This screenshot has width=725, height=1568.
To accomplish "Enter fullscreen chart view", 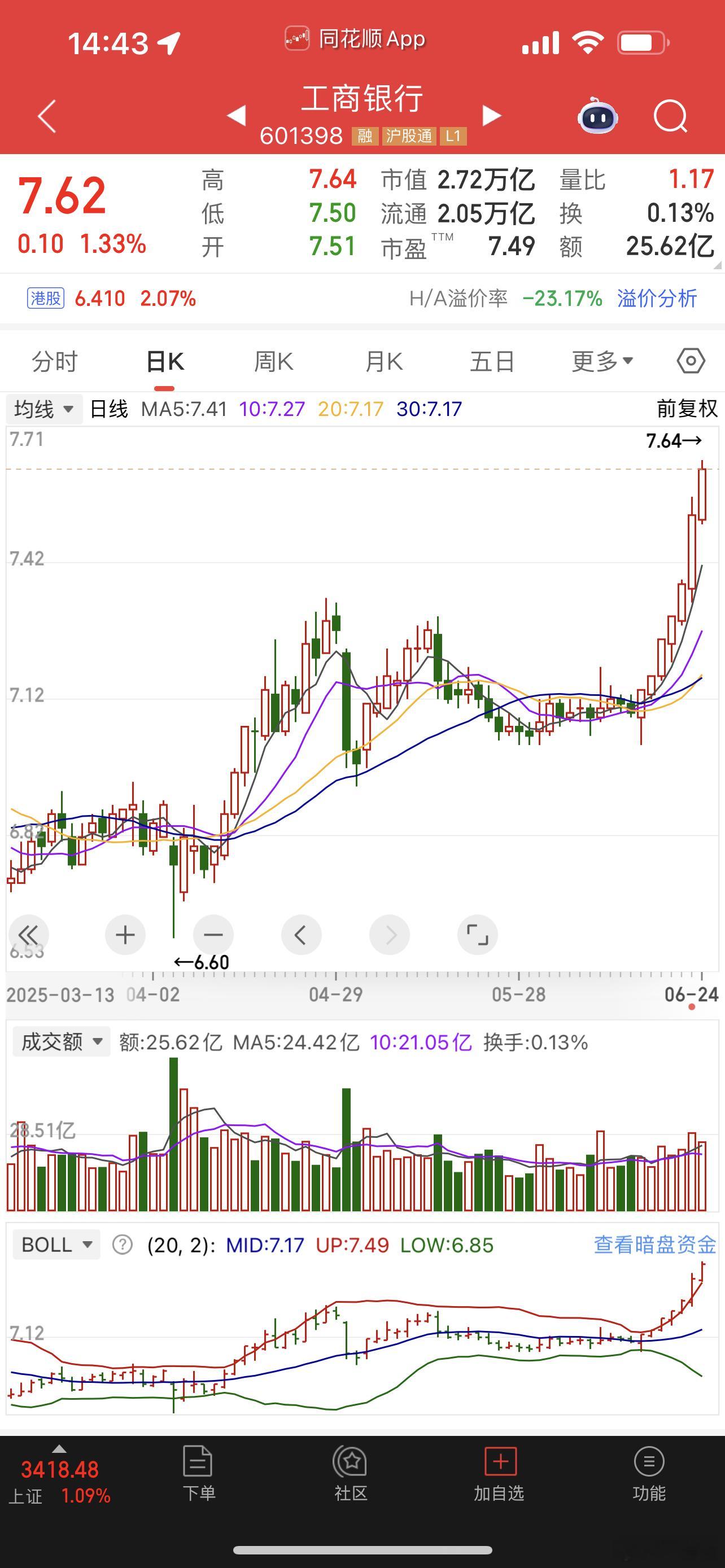I will [477, 934].
